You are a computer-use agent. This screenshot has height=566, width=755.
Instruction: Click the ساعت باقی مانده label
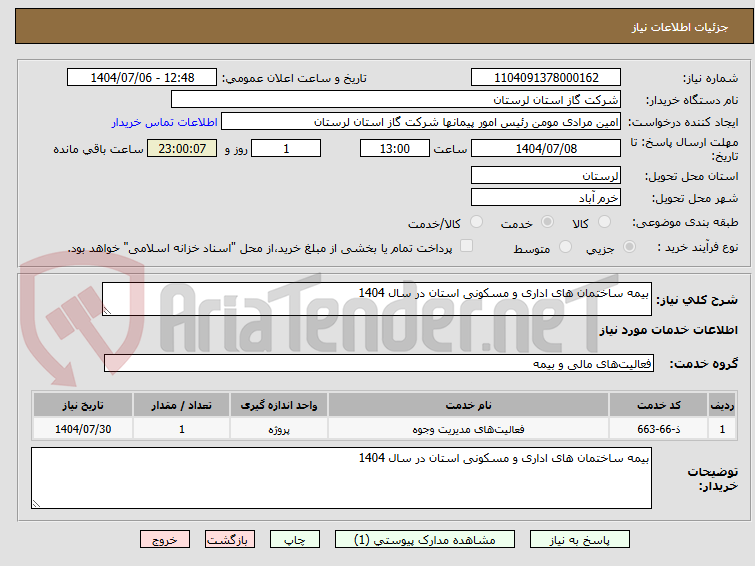click(x=98, y=149)
